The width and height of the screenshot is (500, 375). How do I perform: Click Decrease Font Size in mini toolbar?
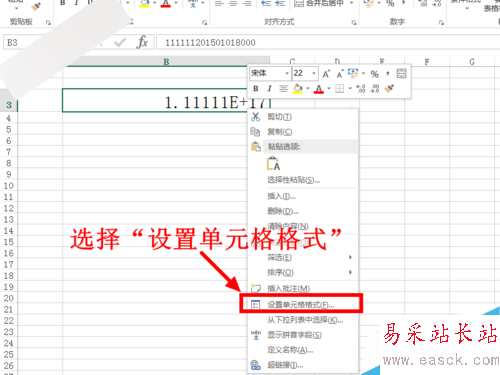(x=340, y=74)
